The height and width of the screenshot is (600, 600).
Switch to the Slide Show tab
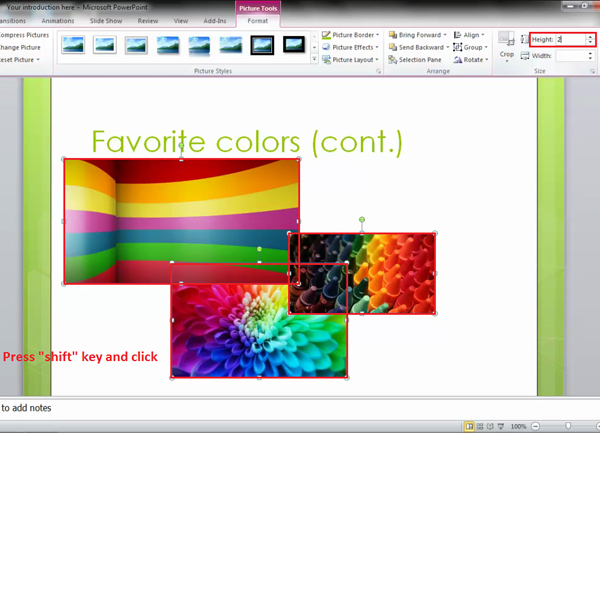[x=106, y=21]
